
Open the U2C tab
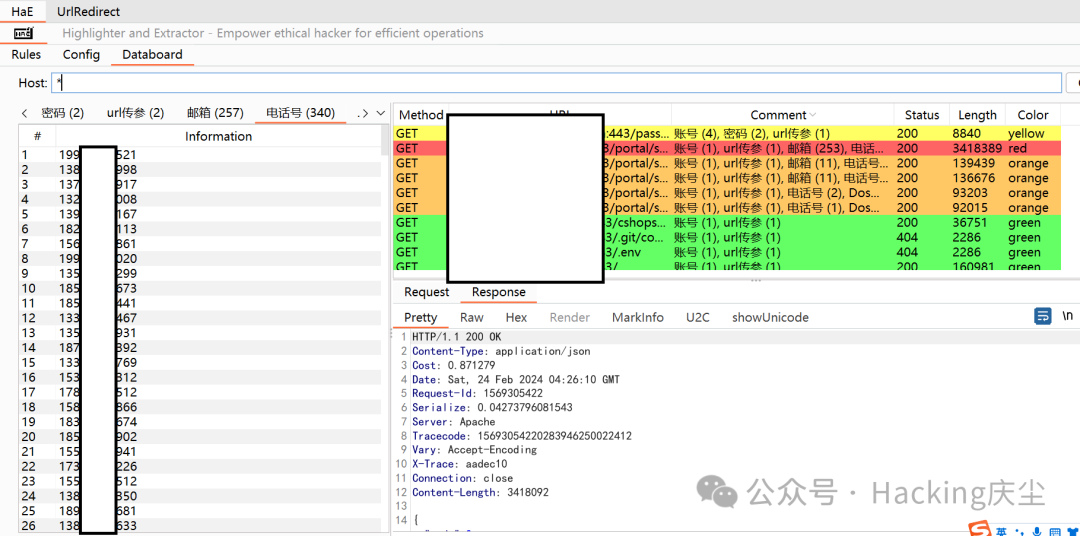[x=698, y=318]
